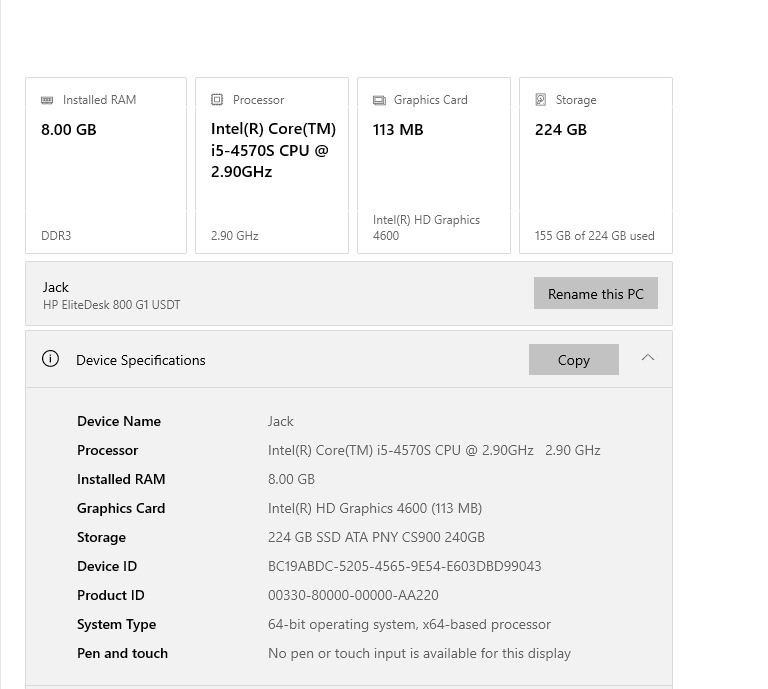This screenshot has height=689, width=768.
Task: Click the 155 GB of 224 GB used text
Action: 594,236
